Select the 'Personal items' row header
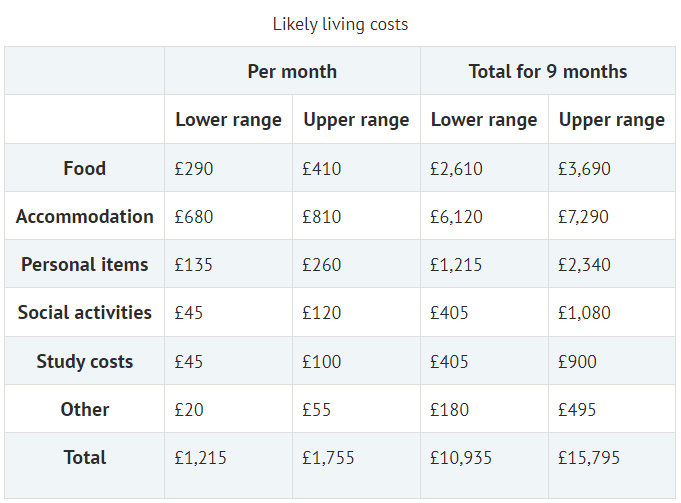 point(85,264)
